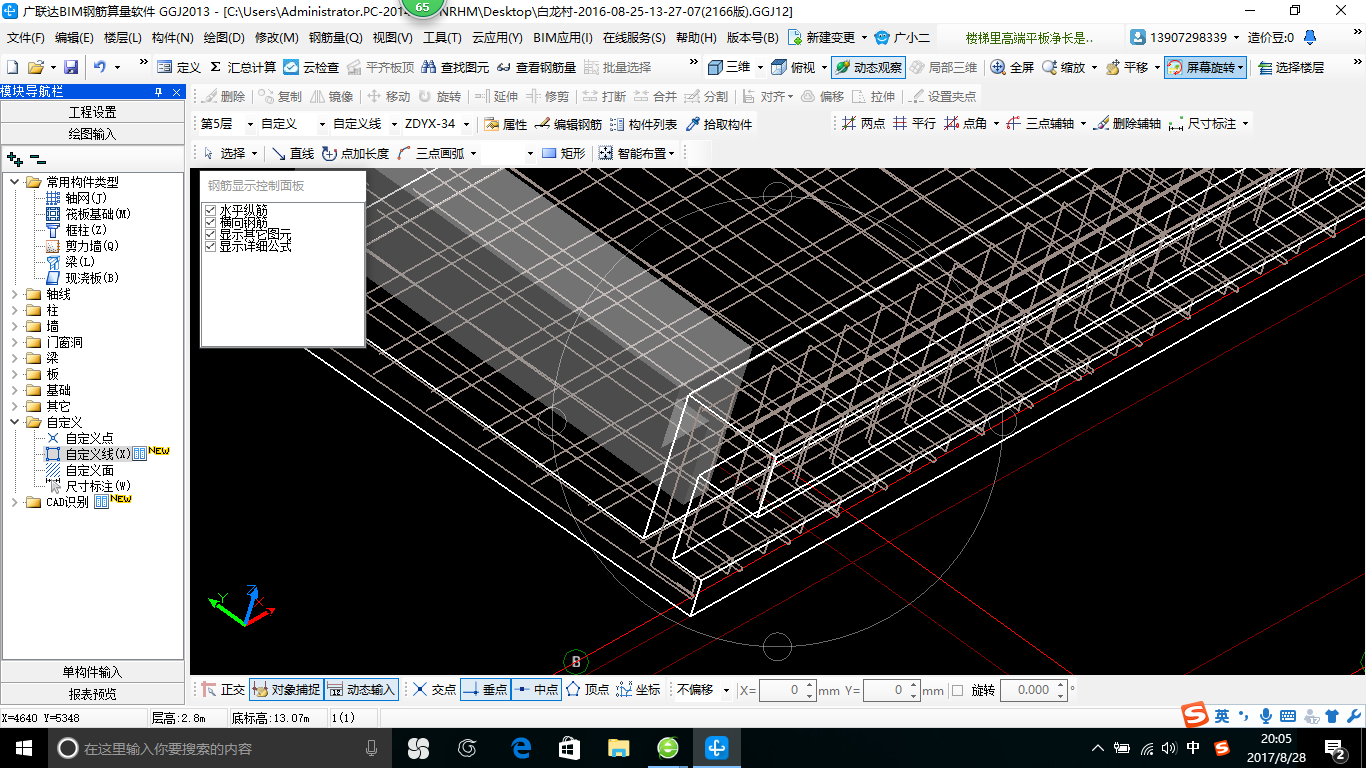Uncheck 横向钢筋 checkbox
This screenshot has width=1366, height=768.
coord(210,222)
